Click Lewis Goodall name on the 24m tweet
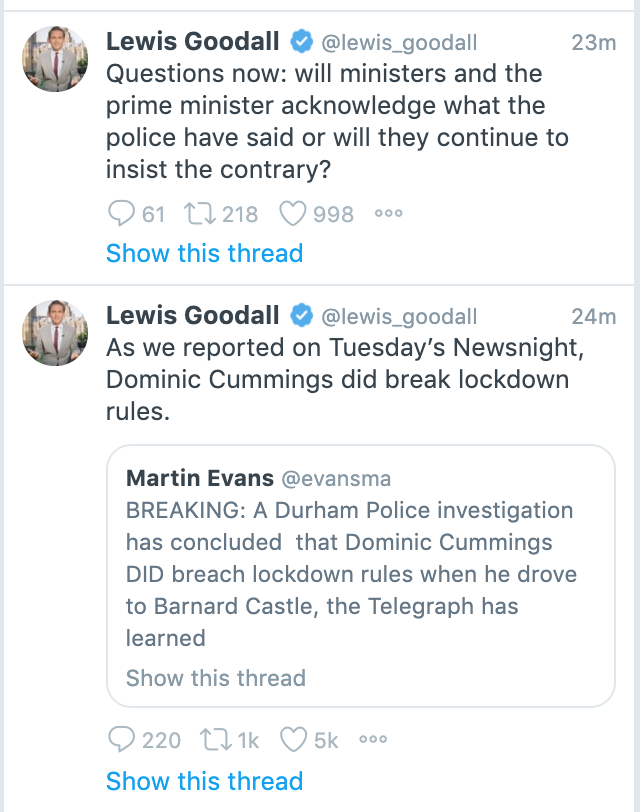The width and height of the screenshot is (640, 812). point(192,316)
